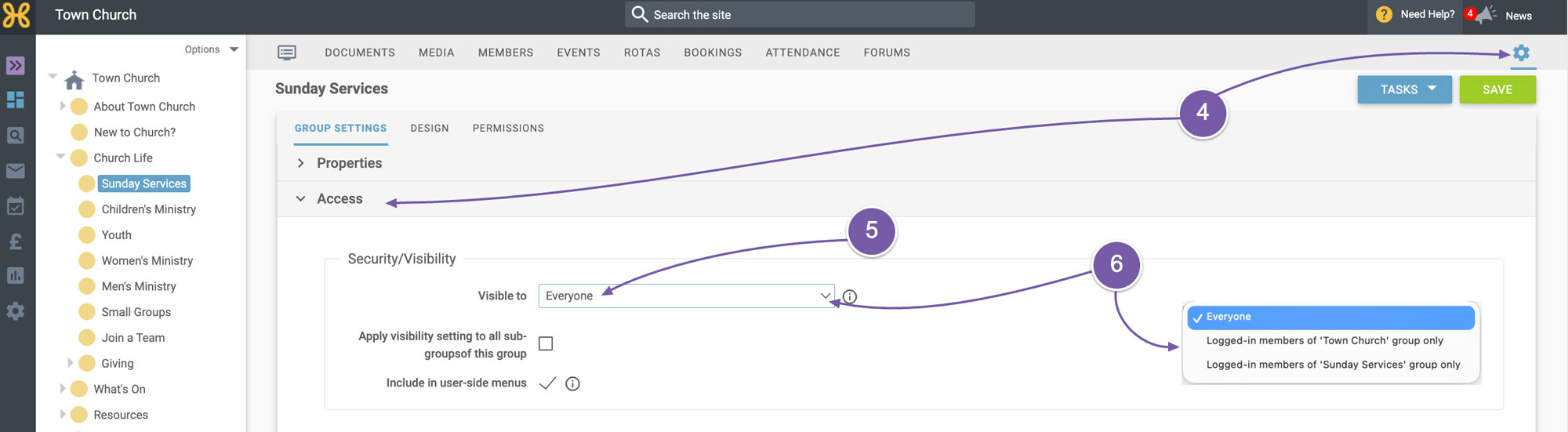Viewport: 1568px width, 432px height.
Task: Click the Youth group circle icon
Action: coord(87,234)
